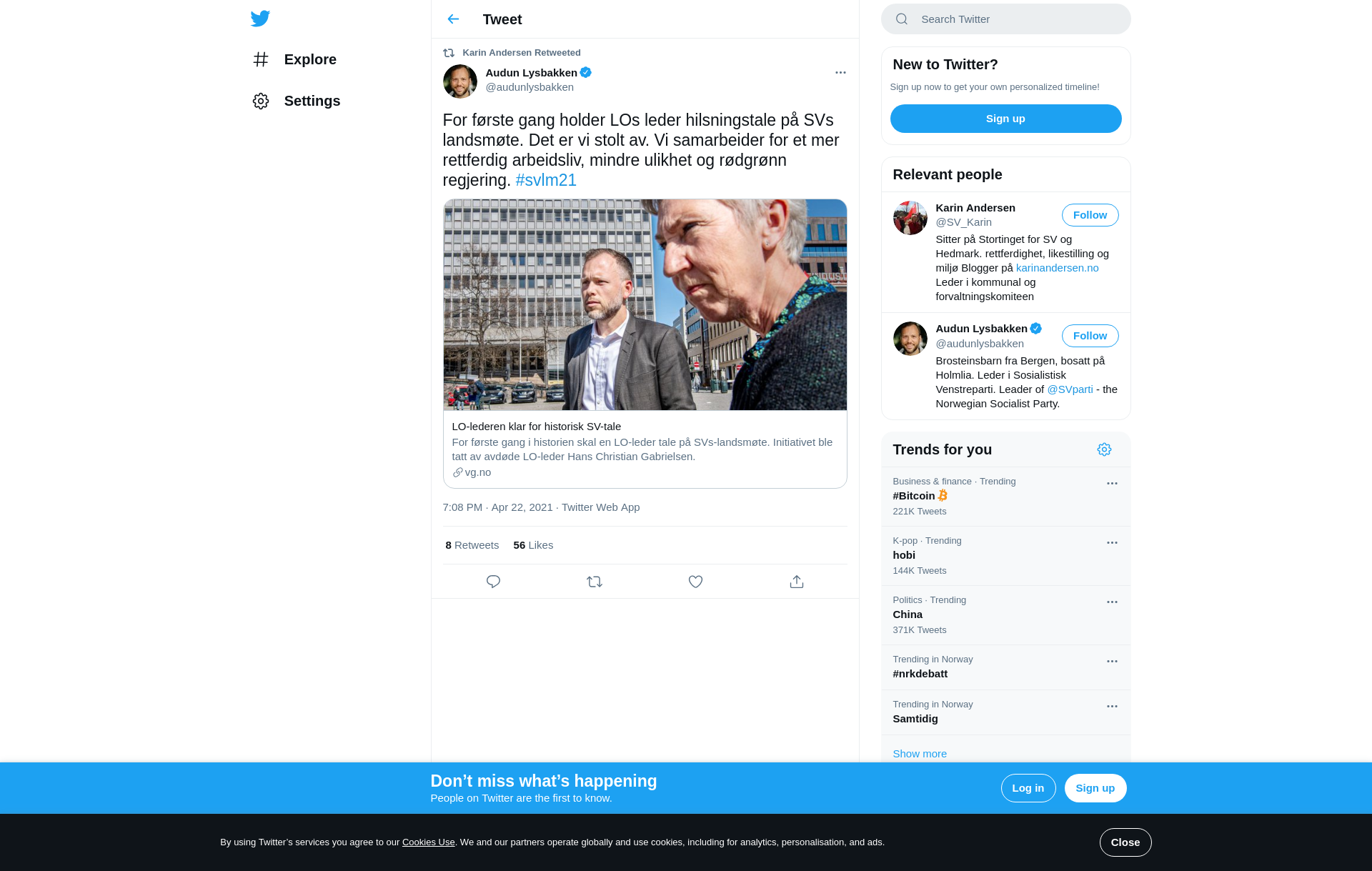Open more options on Audun Lysbakken's tweet

pos(840,73)
